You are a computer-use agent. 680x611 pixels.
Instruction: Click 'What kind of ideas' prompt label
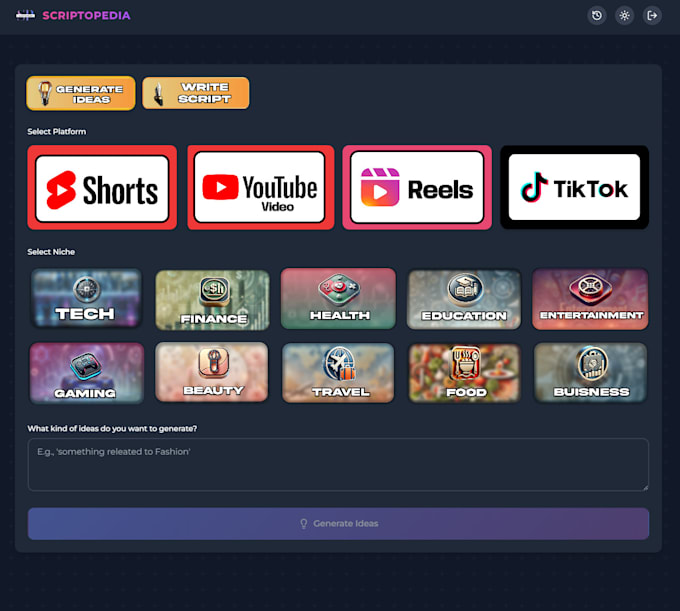click(112, 428)
